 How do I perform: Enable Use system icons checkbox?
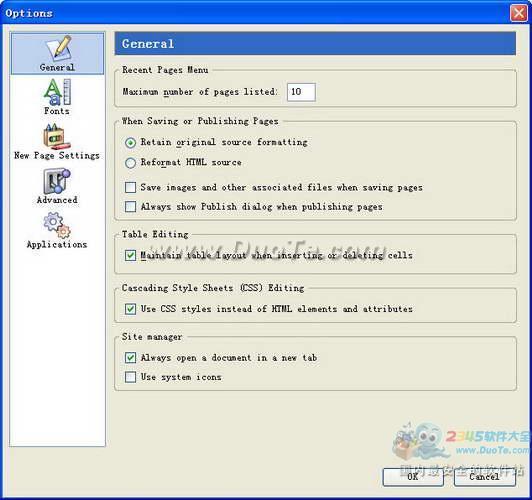coord(130,377)
